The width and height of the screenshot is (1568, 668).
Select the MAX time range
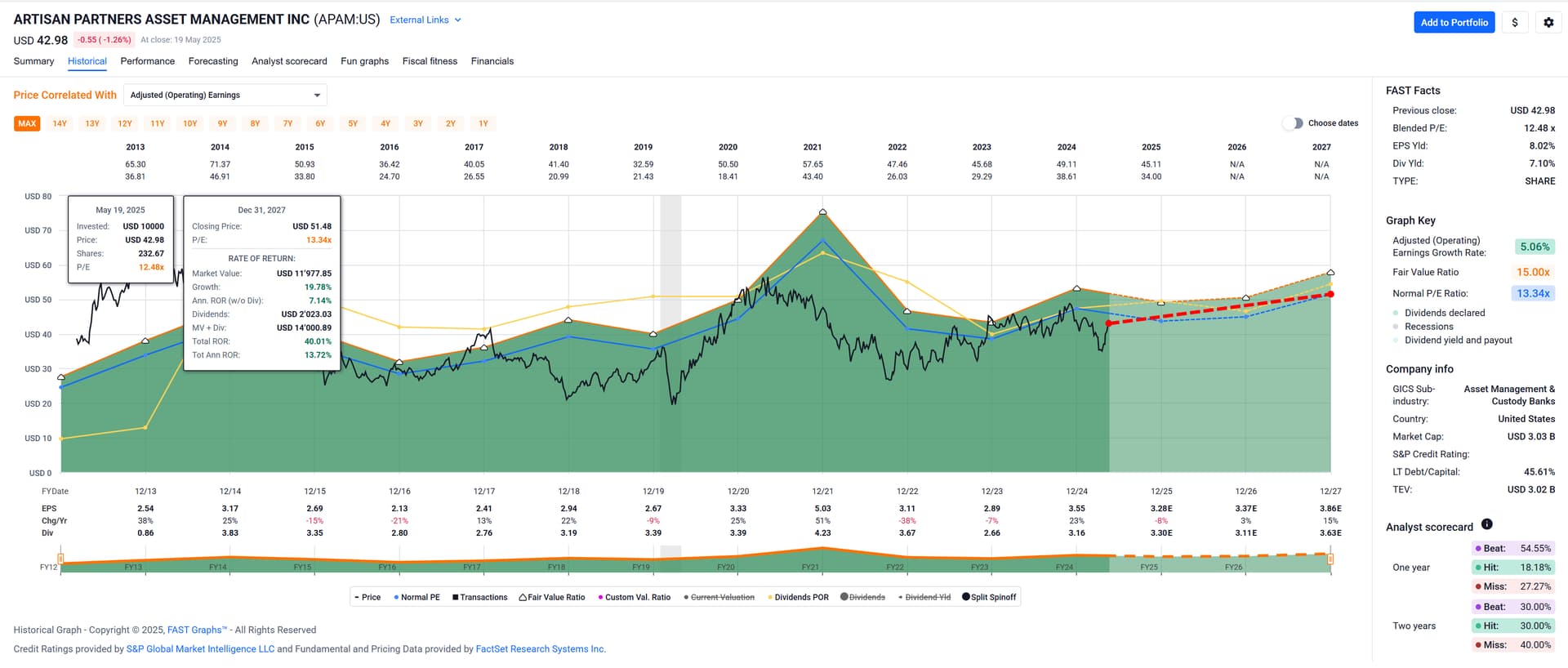(27, 123)
